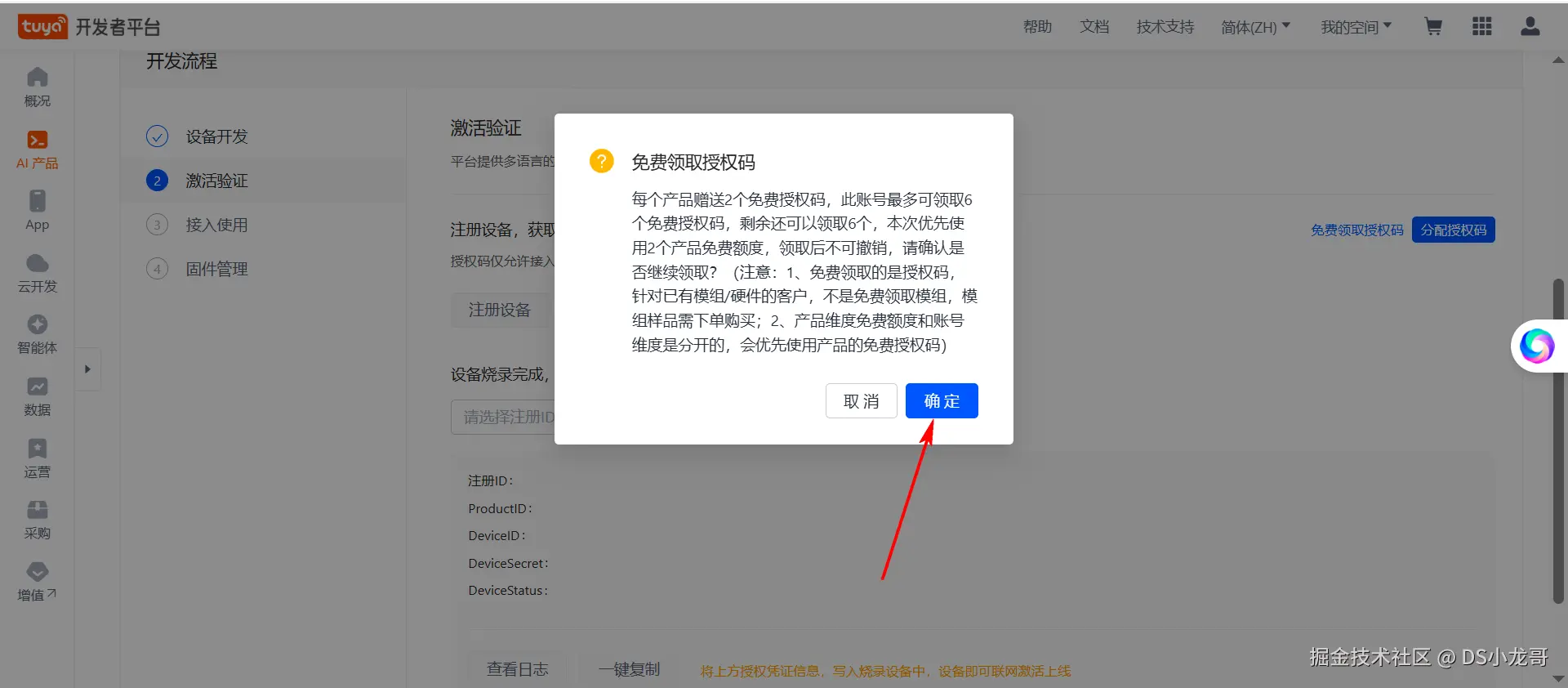Select the 固件管理 step

262,269
